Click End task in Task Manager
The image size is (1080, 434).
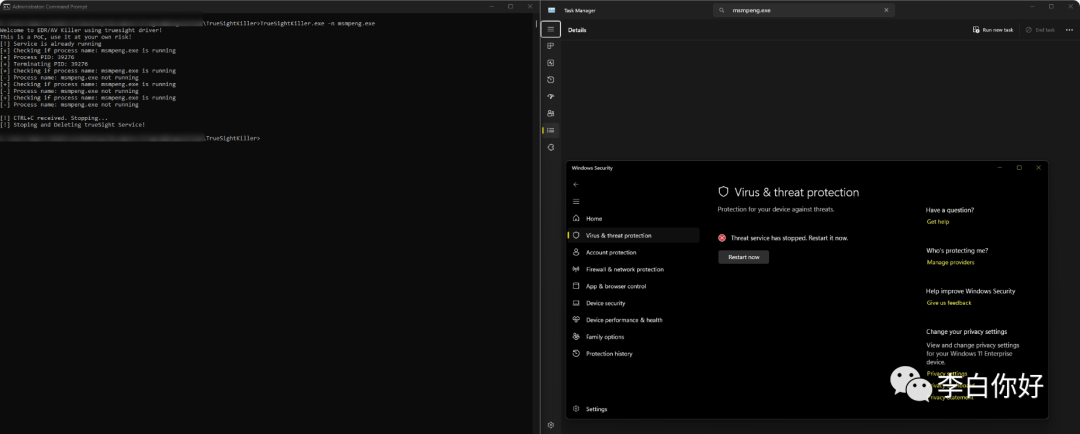[1040, 30]
